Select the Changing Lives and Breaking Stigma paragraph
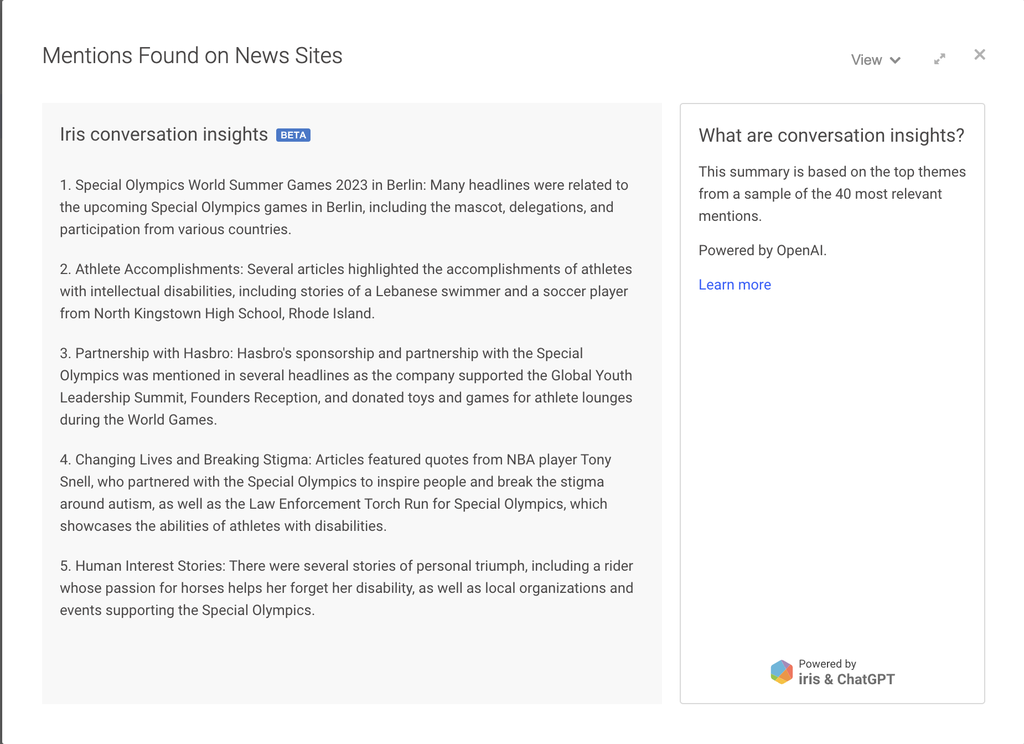 click(x=345, y=492)
